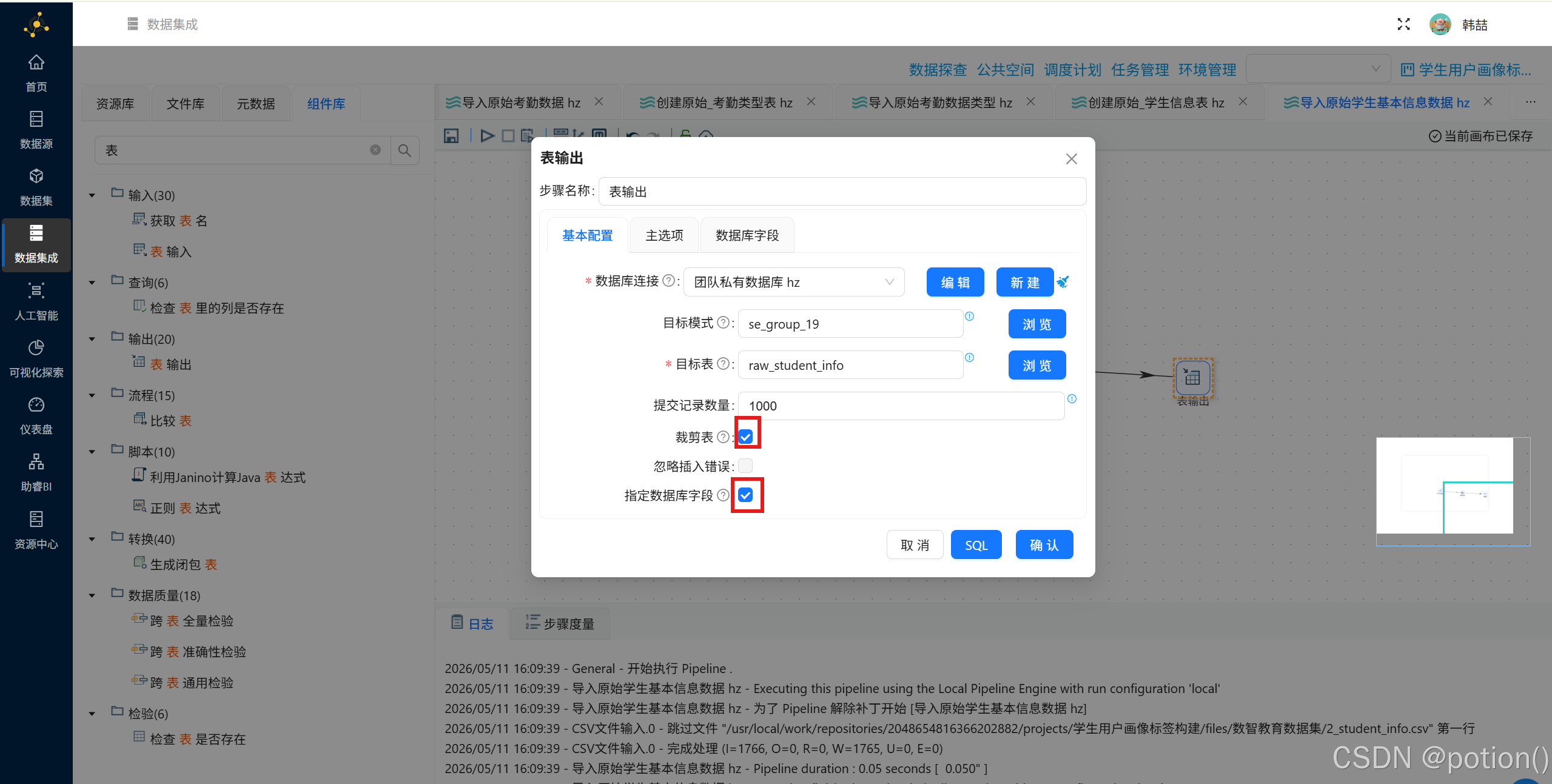Viewport: 1552px width, 784px height.
Task: Switch to the 元数据 tab
Action: (x=256, y=104)
